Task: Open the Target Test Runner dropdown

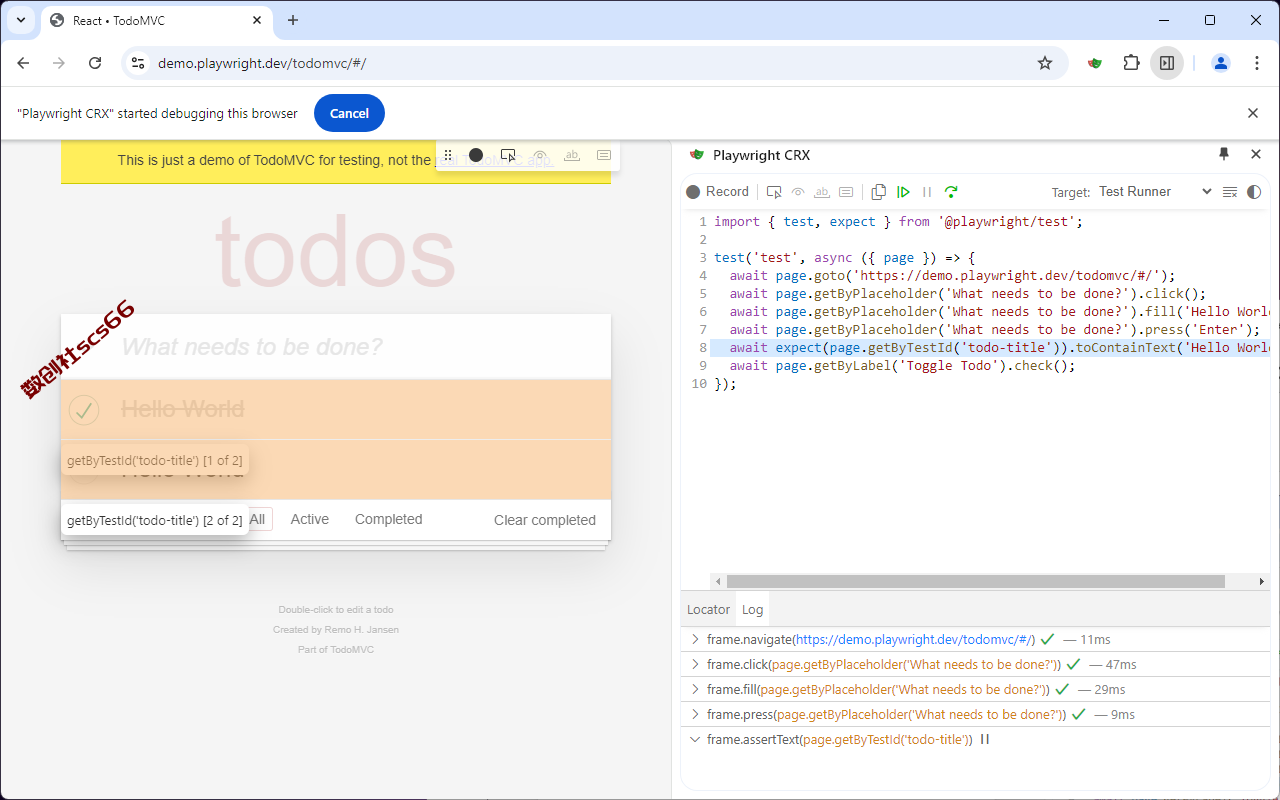Action: point(1155,192)
